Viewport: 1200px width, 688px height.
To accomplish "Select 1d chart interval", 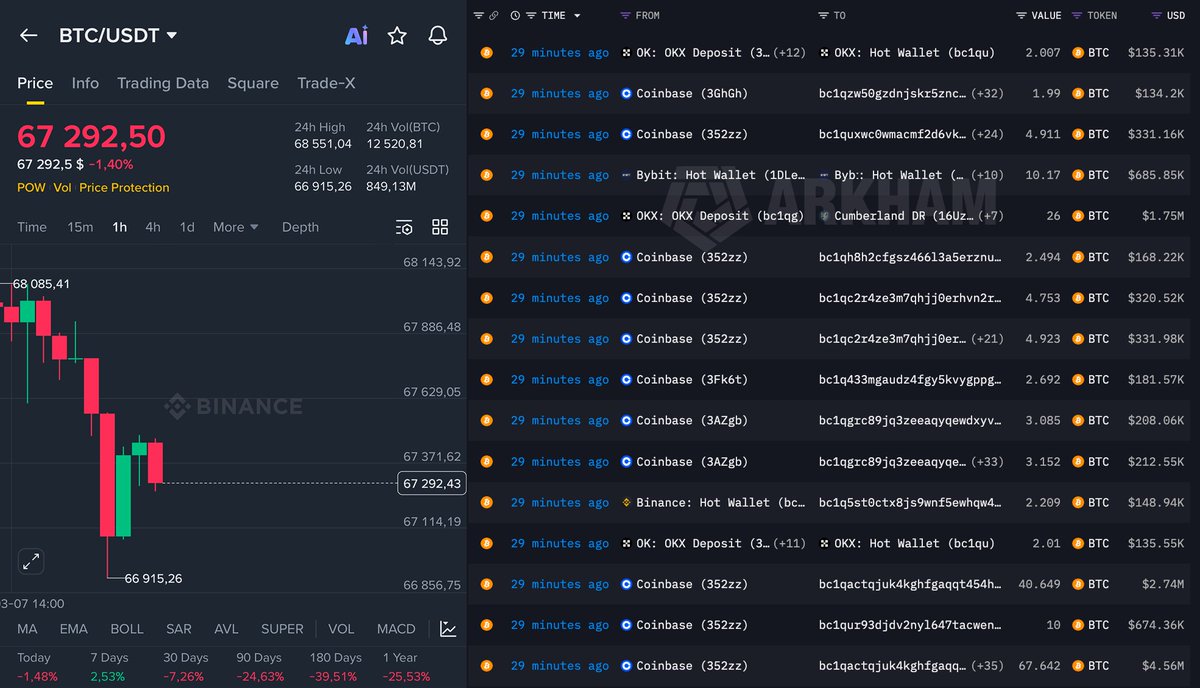I will [187, 227].
